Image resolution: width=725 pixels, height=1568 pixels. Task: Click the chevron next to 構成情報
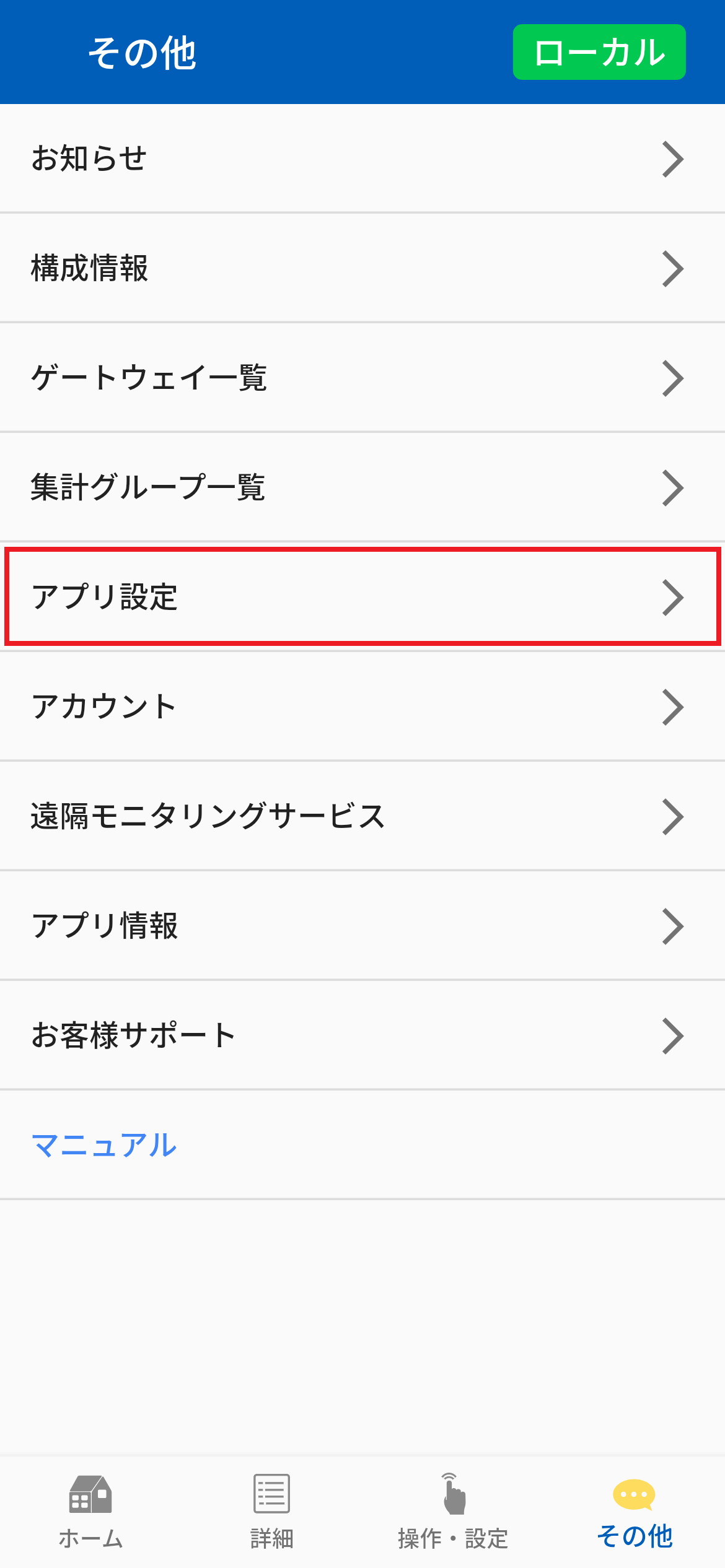tap(672, 269)
